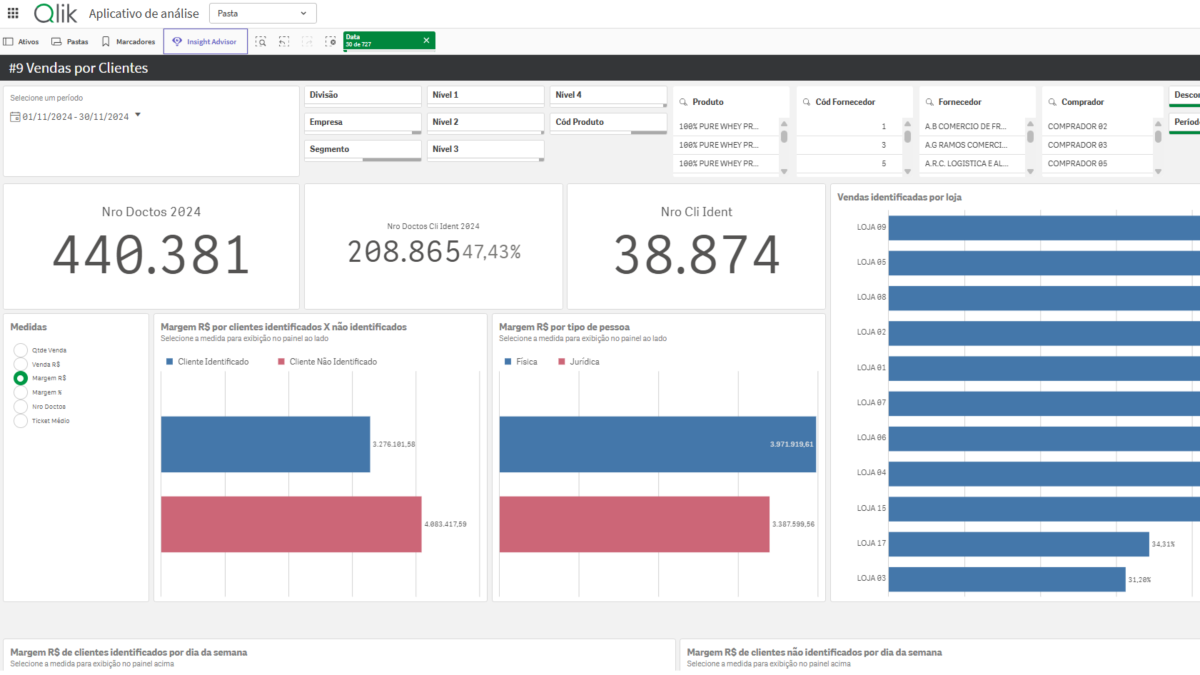The image size is (1200, 675).
Task: Click the search icon in Comprador filter
Action: pos(1051,102)
